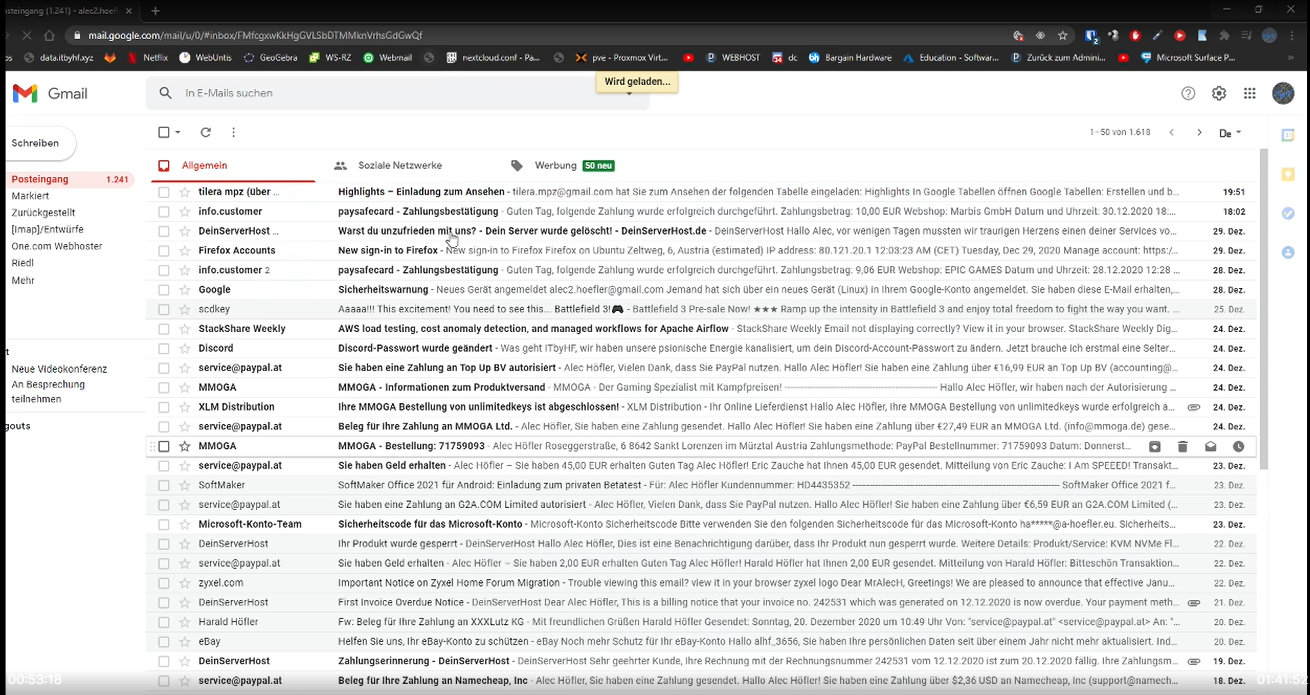Click the search magnifier icon
Image resolution: width=1310 pixels, height=695 pixels.
(166, 93)
